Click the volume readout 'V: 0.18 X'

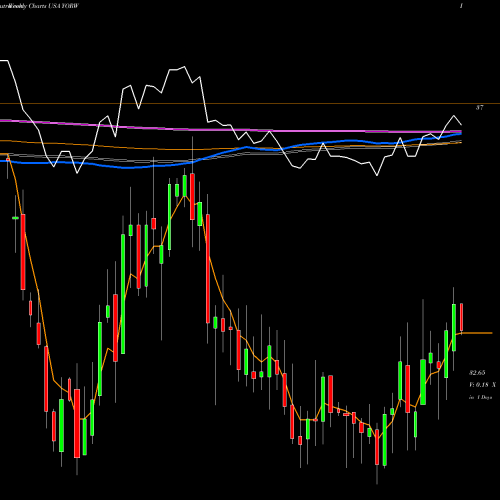point(482,385)
